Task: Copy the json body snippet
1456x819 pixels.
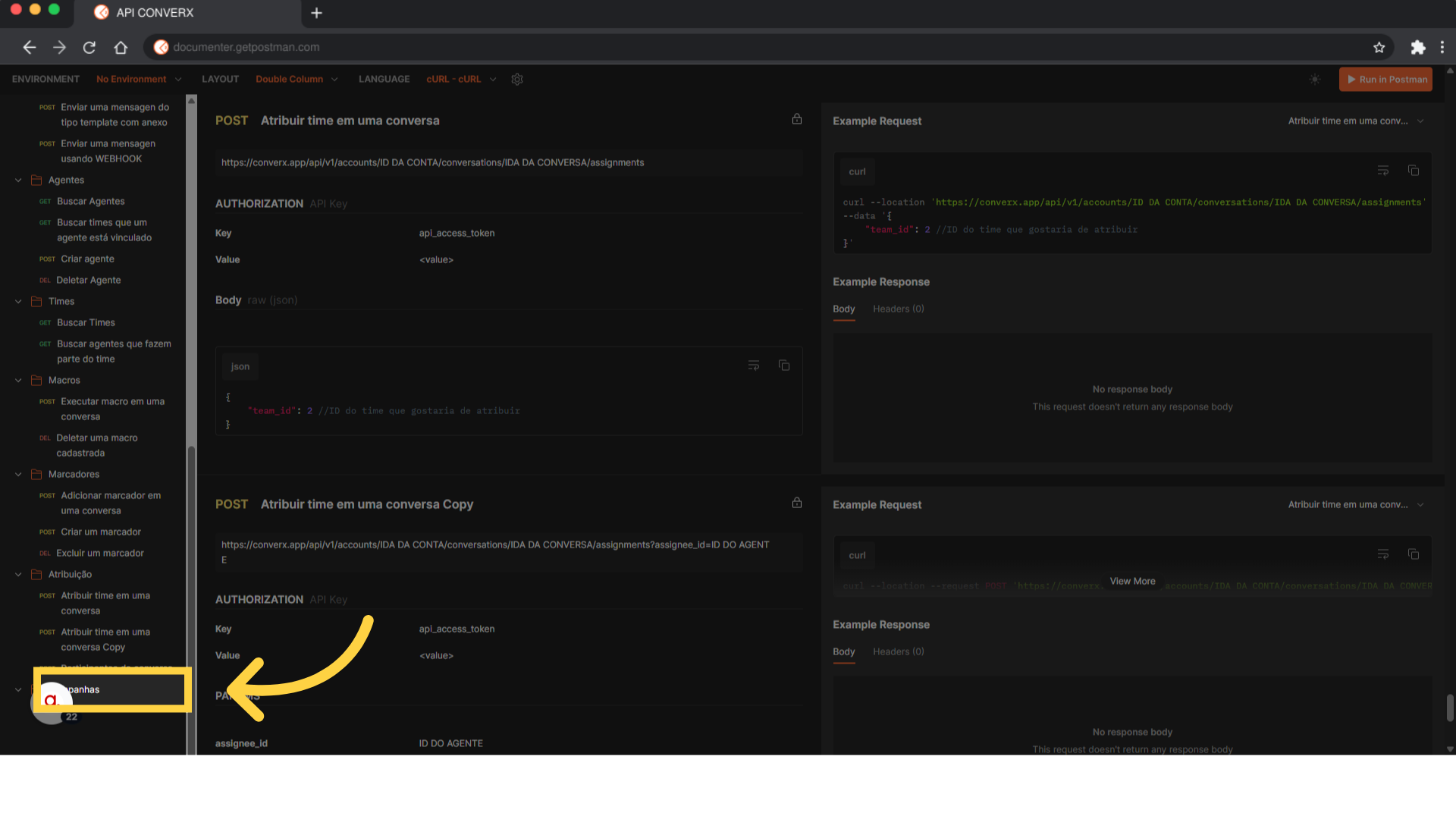Action: (x=784, y=366)
